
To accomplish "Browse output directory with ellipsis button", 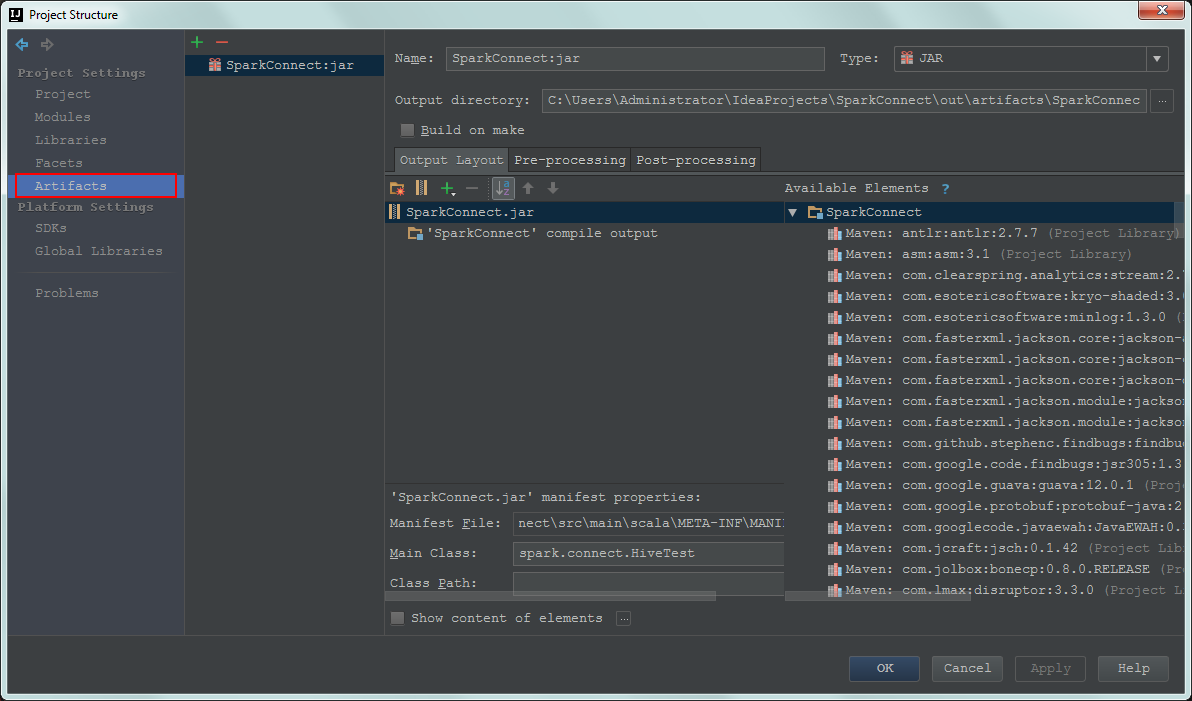I will (1162, 100).
